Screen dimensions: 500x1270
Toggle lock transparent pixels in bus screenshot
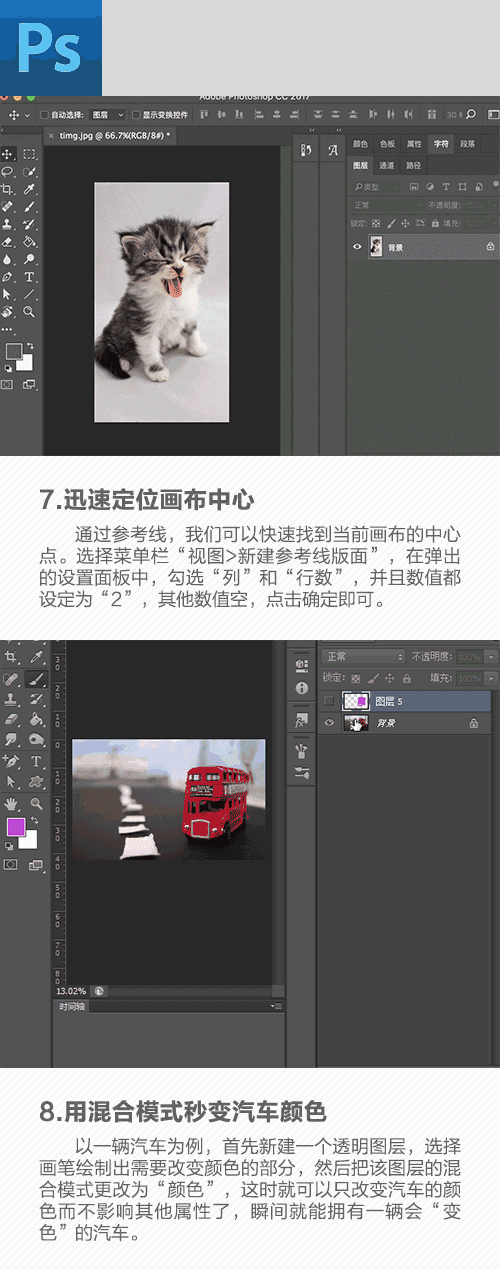coord(355,678)
